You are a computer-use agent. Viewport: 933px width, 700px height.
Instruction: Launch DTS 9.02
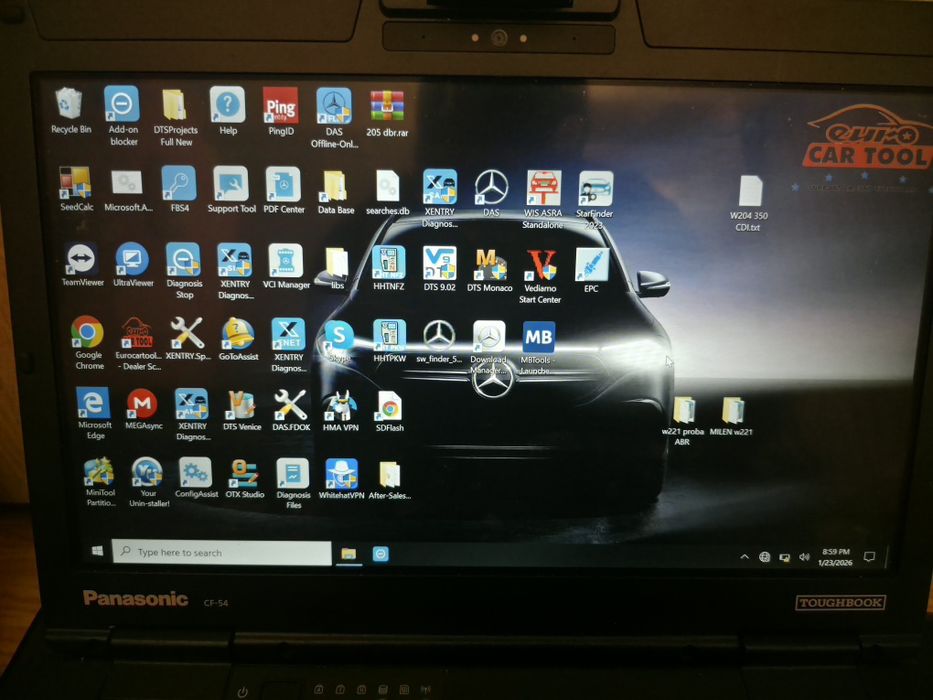[440, 263]
